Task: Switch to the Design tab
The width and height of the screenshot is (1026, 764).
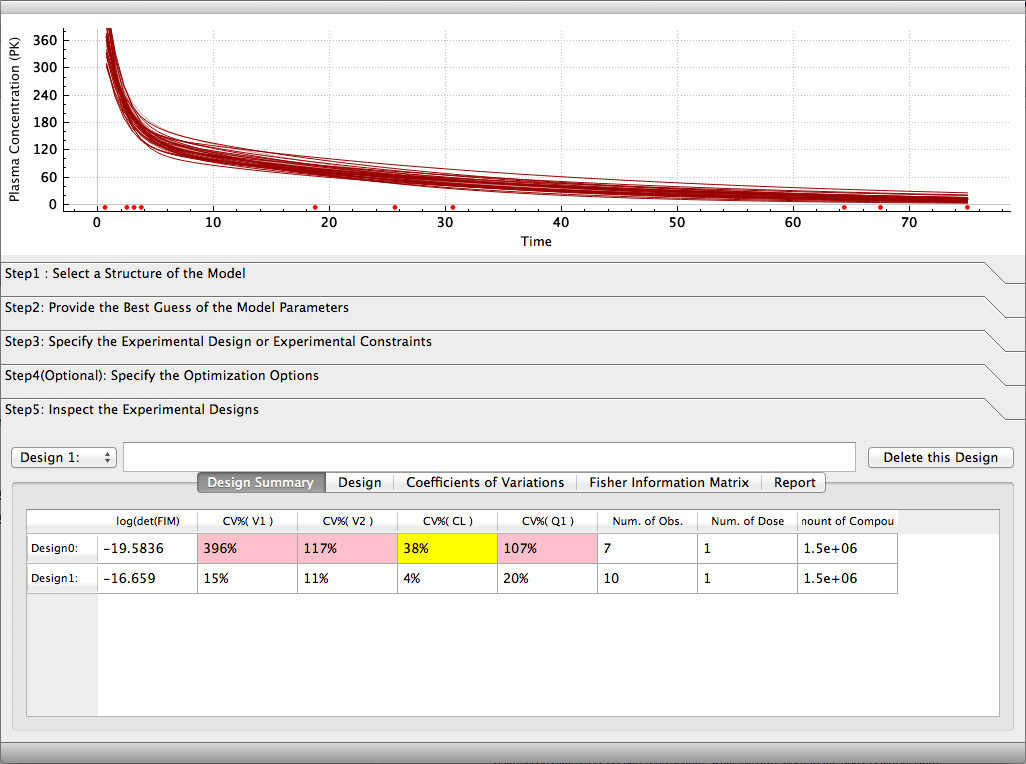Action: pyautogui.click(x=359, y=482)
